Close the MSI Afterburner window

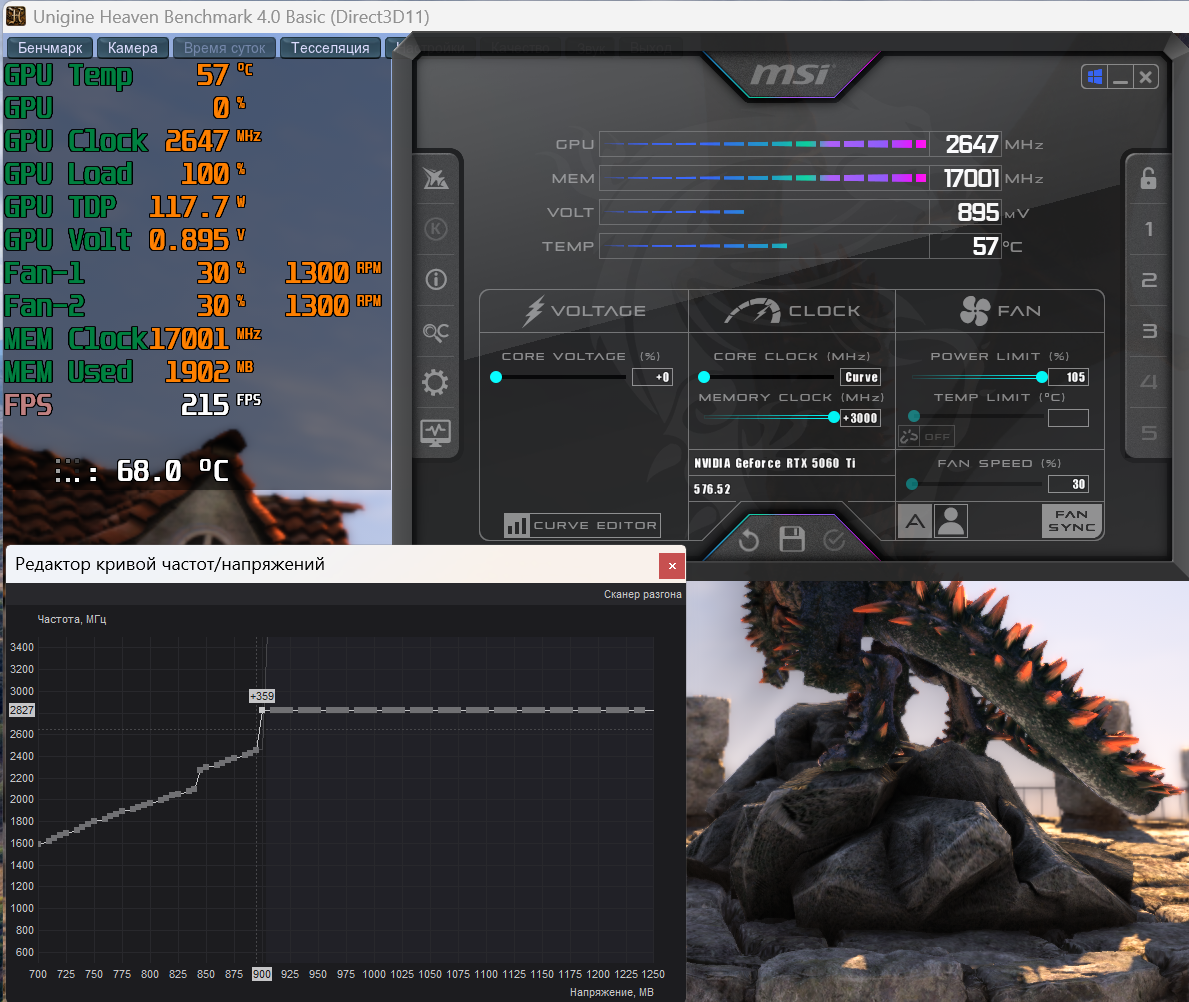pos(1146,77)
